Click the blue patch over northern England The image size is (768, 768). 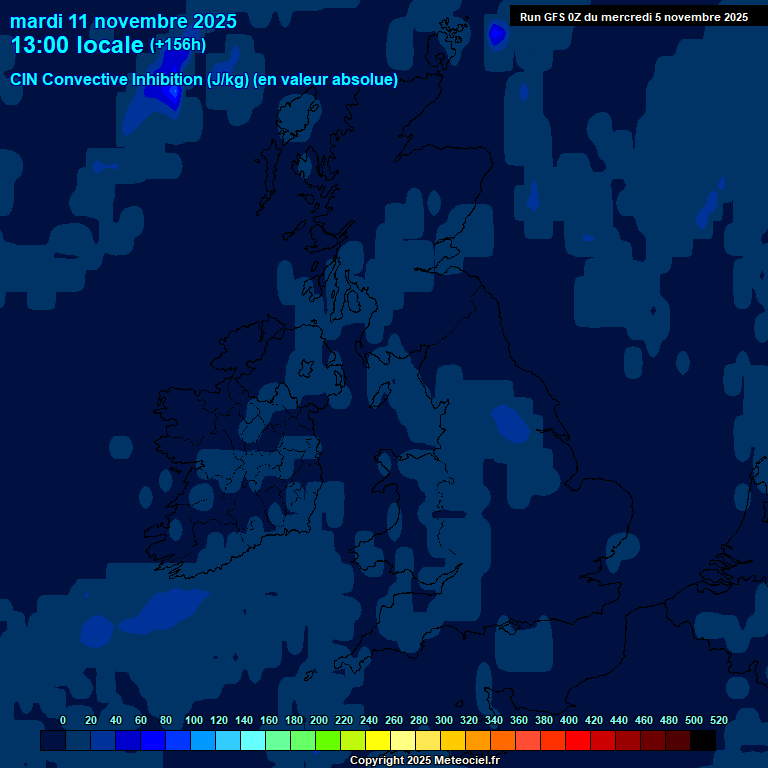click(510, 423)
